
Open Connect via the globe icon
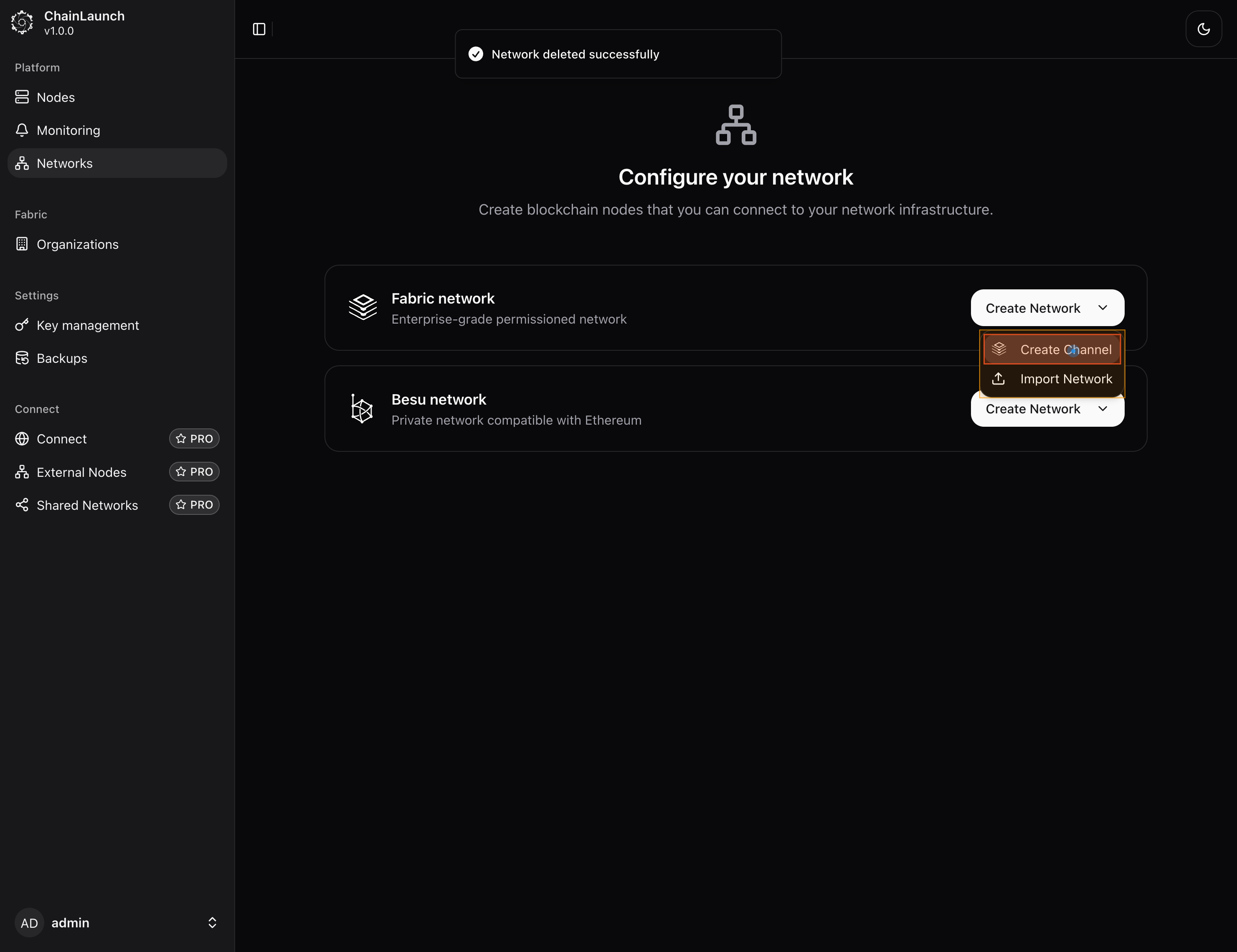coord(22,439)
